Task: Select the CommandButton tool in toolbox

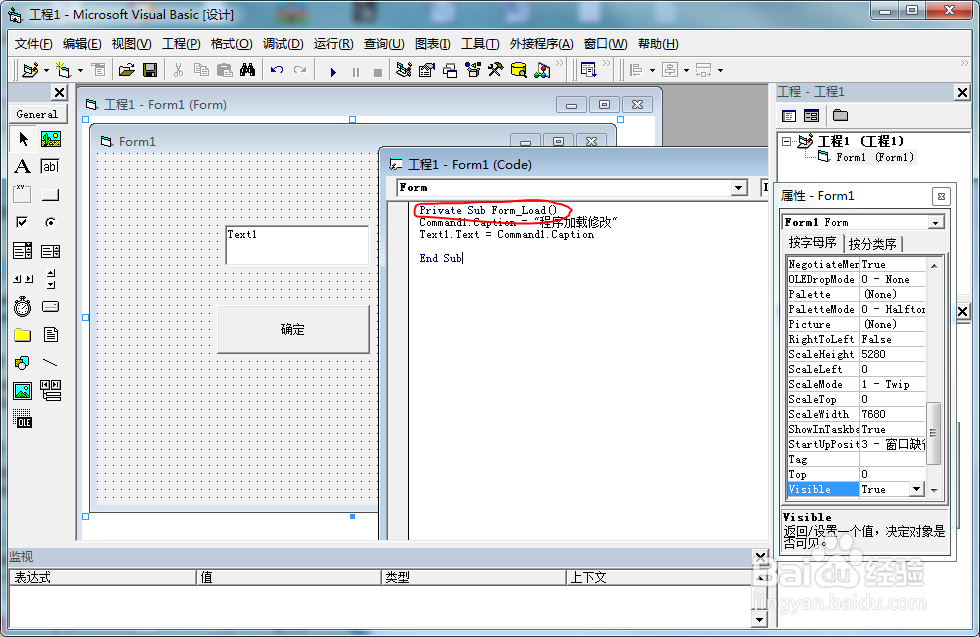Action: [51, 194]
